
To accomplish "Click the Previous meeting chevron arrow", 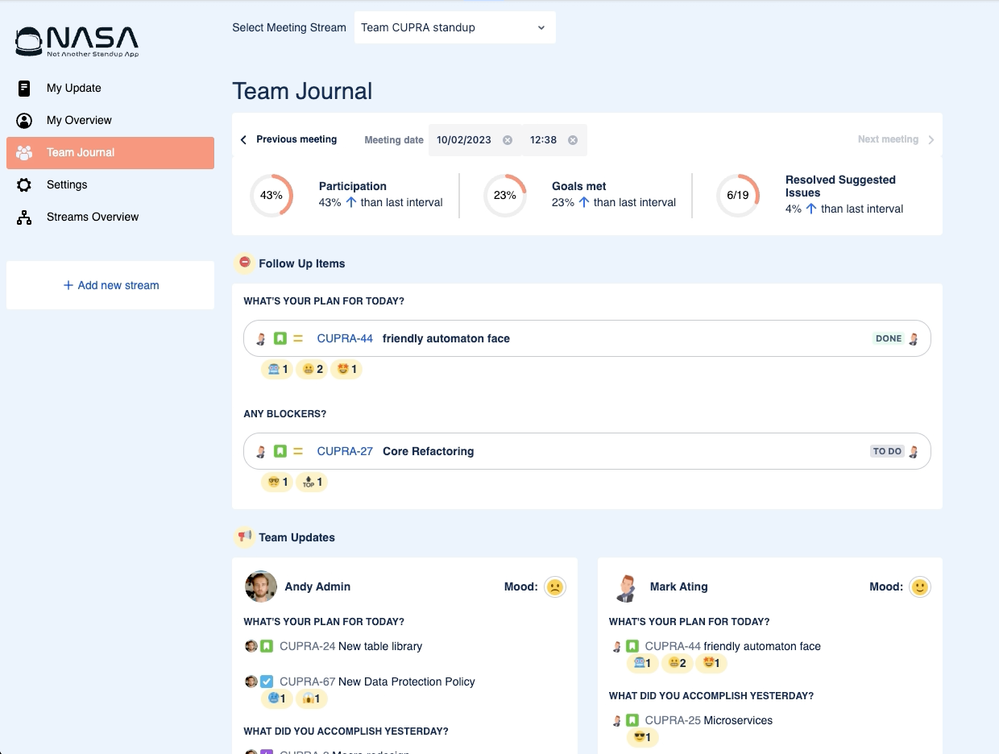I will (x=243, y=140).
